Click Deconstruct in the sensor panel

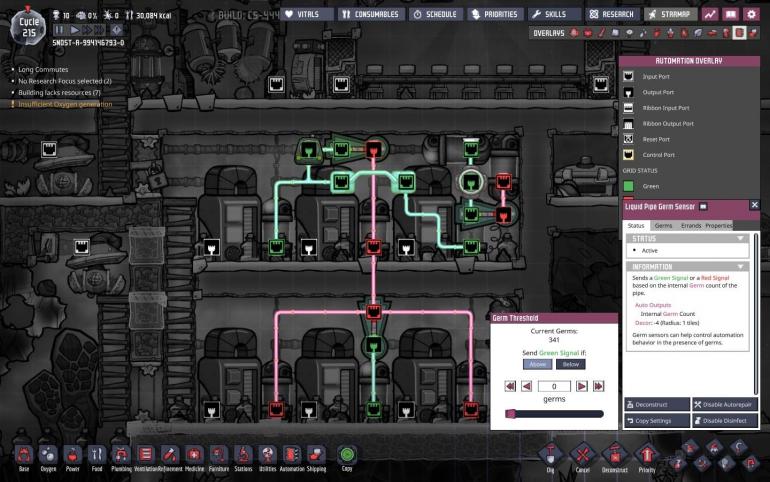pos(657,404)
